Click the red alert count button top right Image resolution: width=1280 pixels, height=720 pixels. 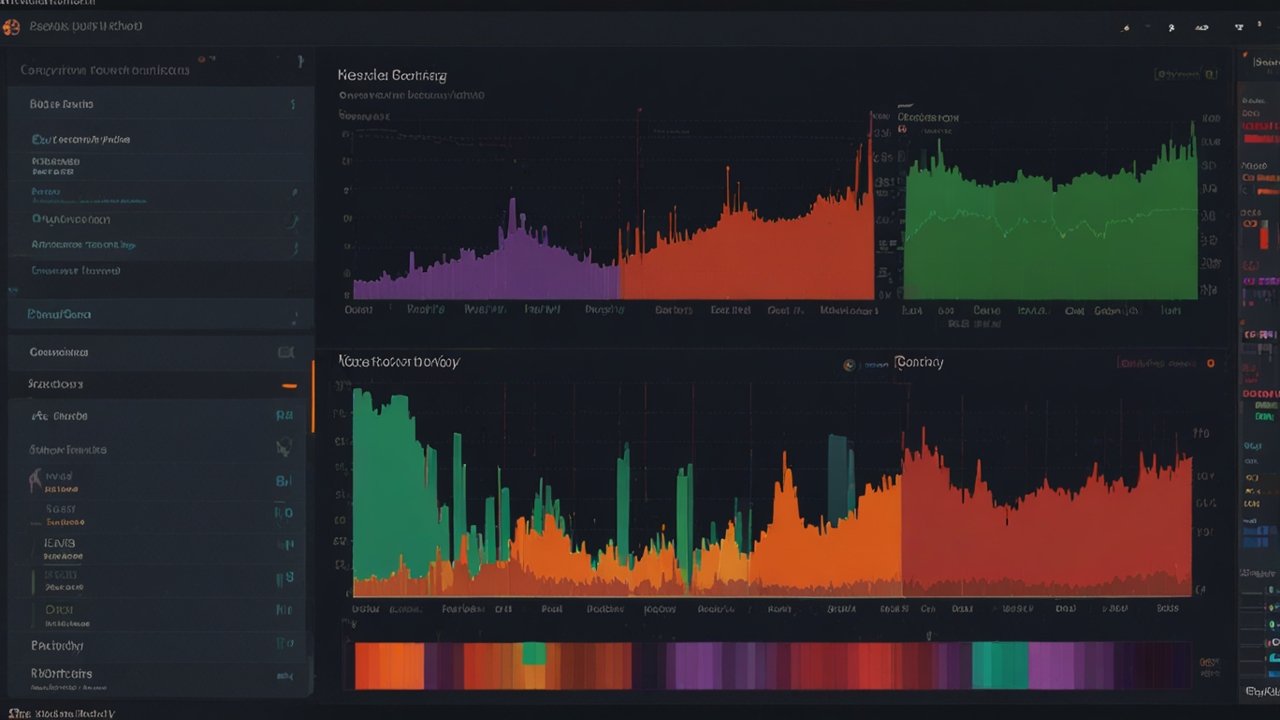point(1261,27)
